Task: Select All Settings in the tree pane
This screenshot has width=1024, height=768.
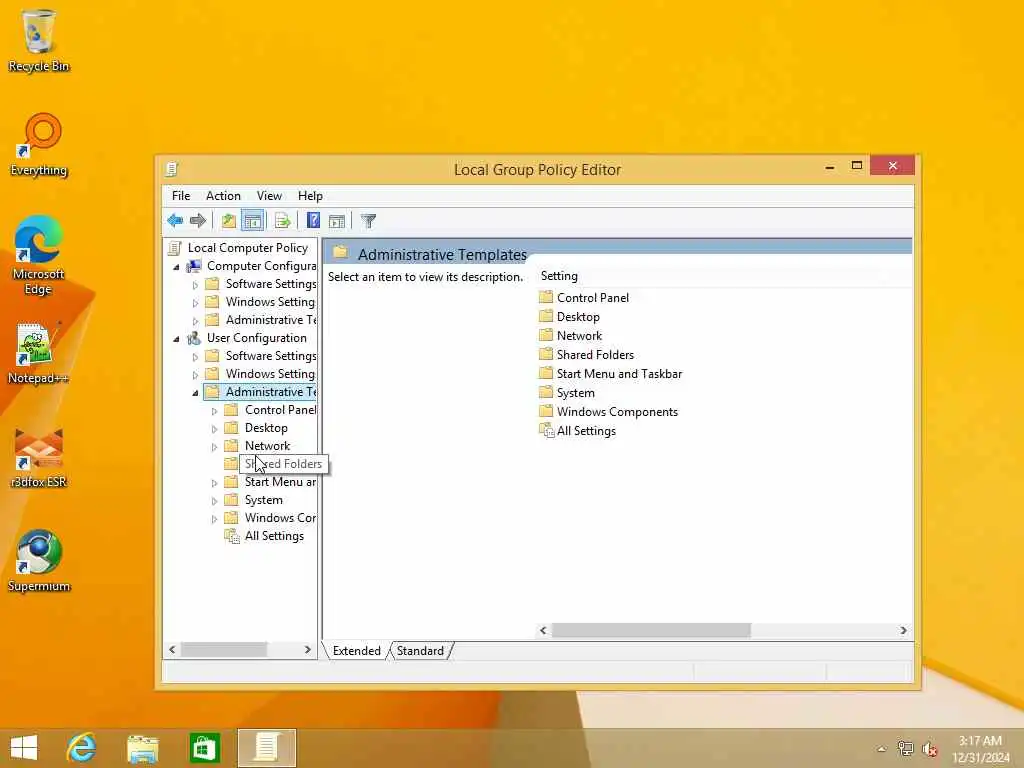Action: click(x=274, y=536)
